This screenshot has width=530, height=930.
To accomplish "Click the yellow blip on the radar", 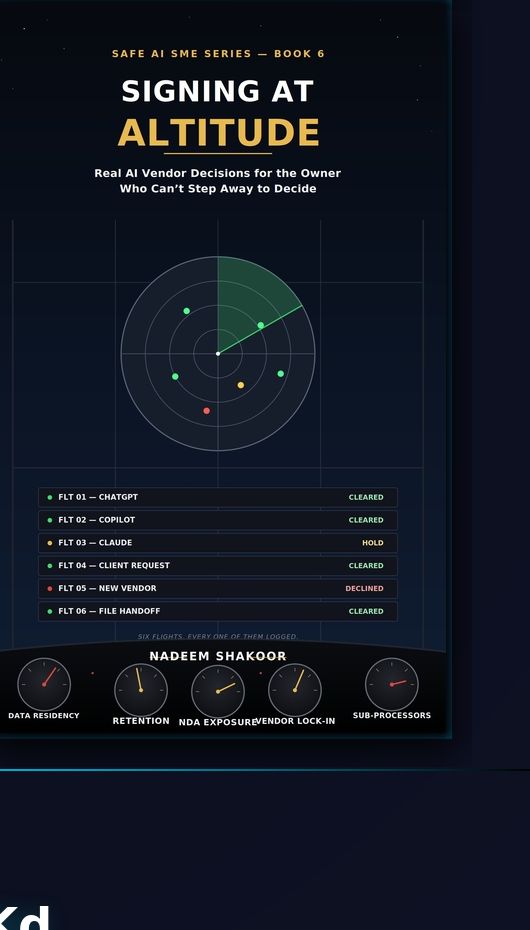I will (x=241, y=385).
